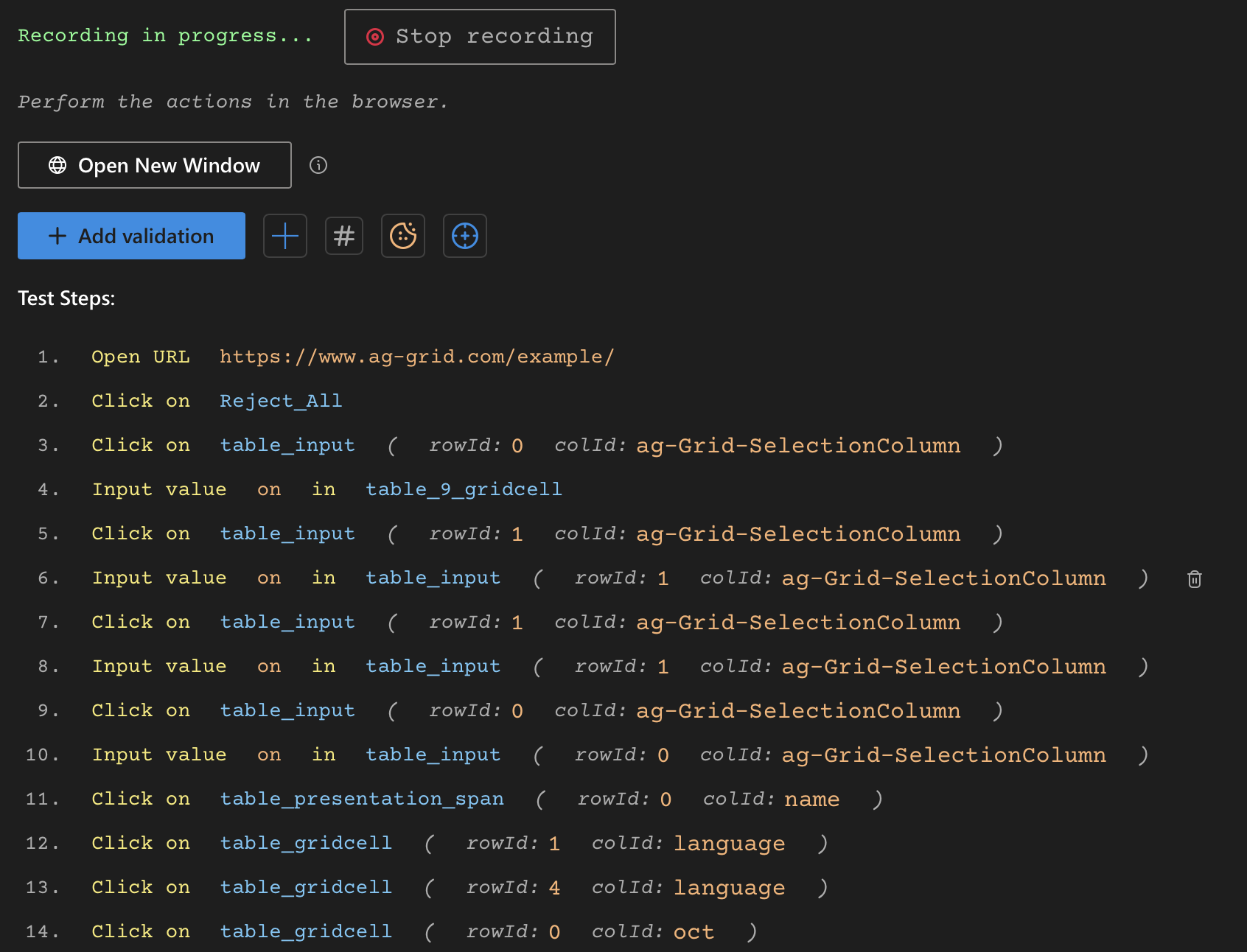
Task: Click the blue plus add-step icon
Action: (x=285, y=236)
